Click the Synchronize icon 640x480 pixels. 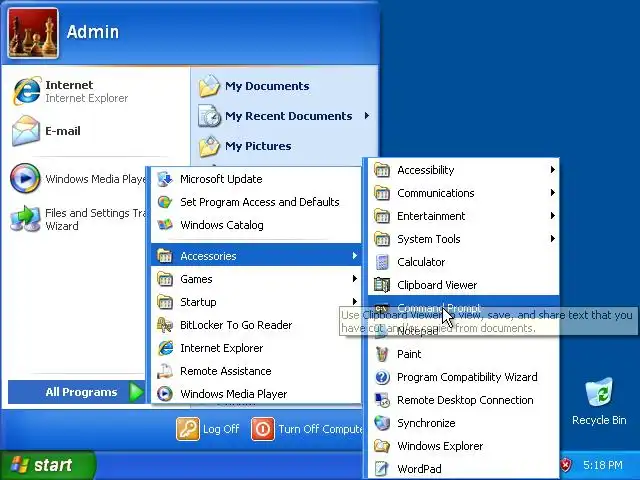point(382,423)
